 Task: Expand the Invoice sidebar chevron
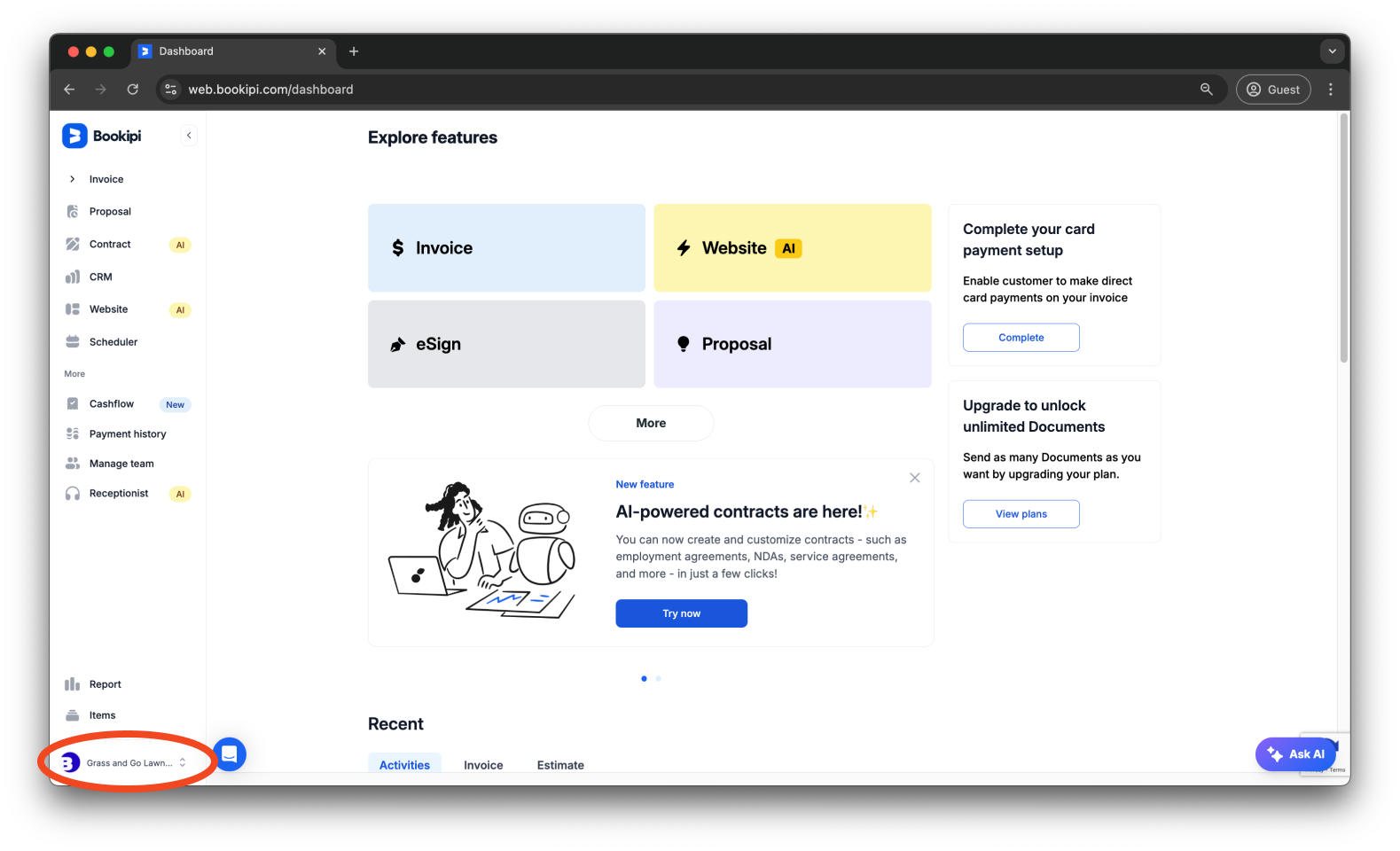pos(73,179)
